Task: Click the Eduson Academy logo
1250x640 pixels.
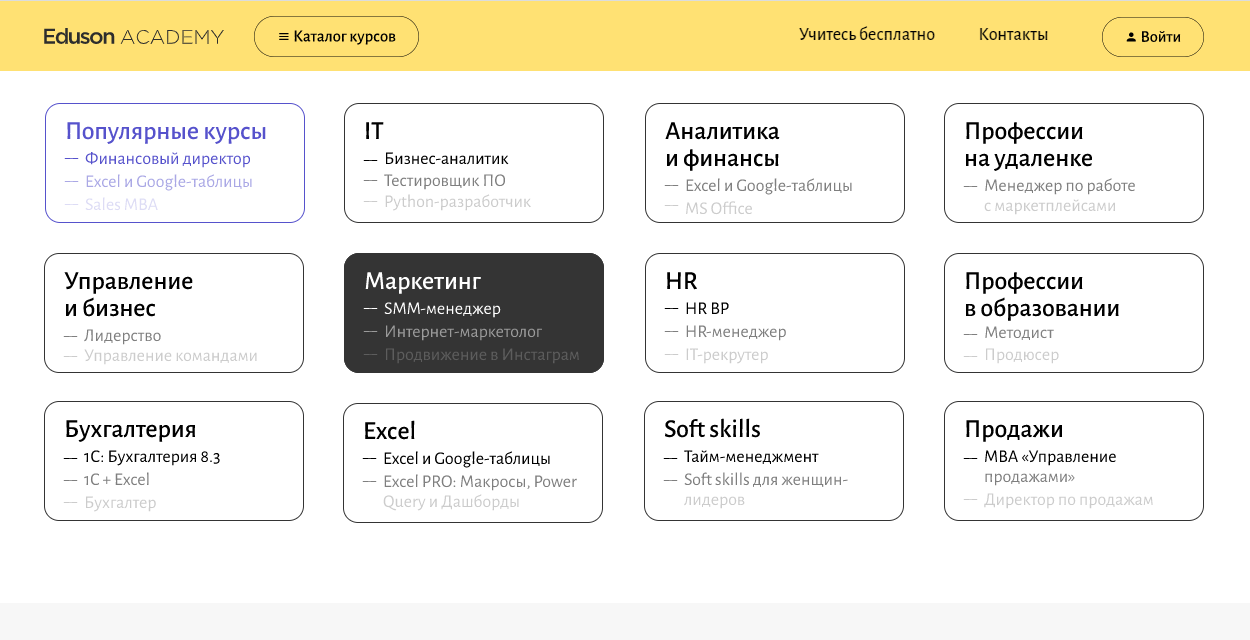Action: click(x=133, y=37)
